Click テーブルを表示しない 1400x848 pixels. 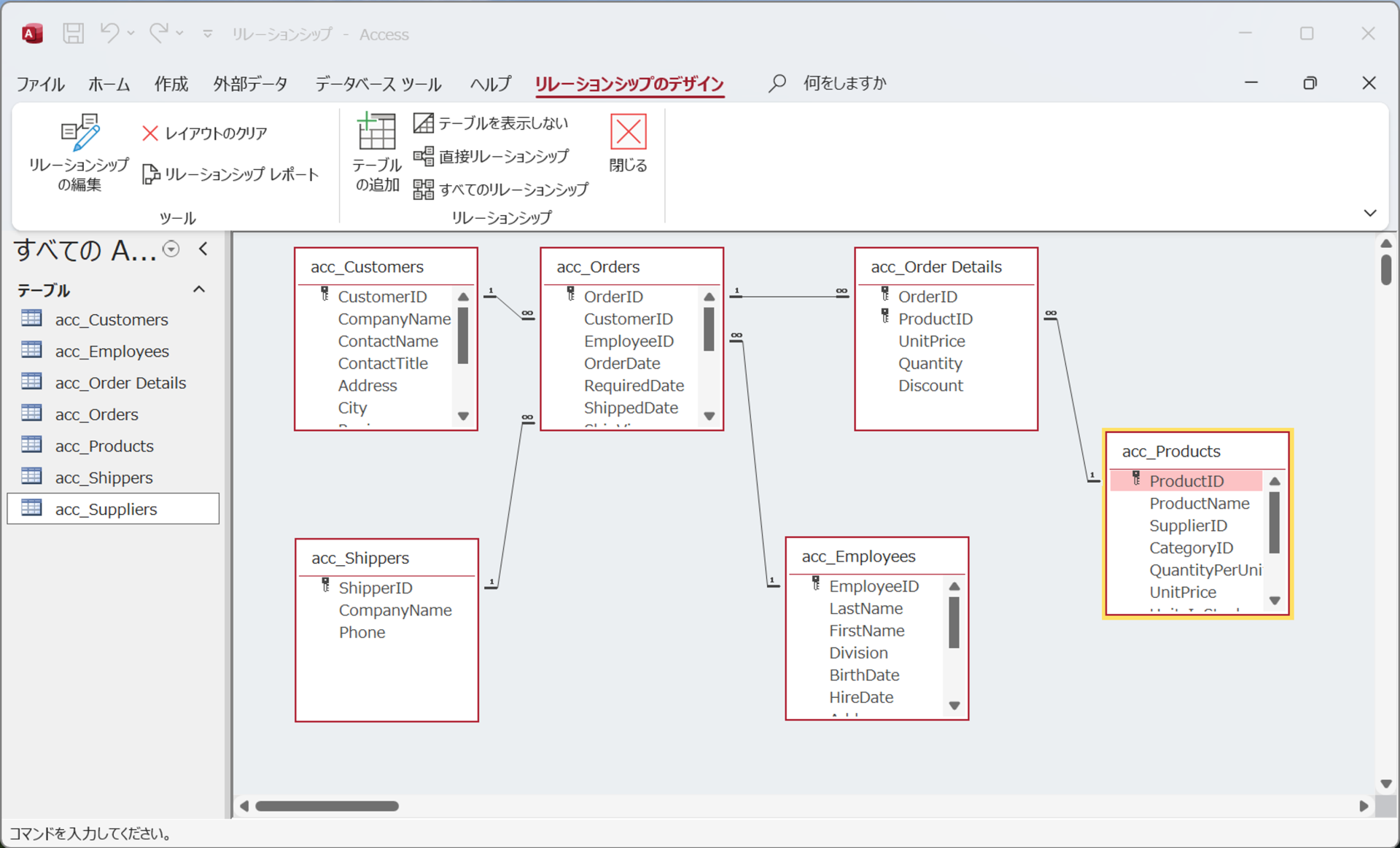491,123
